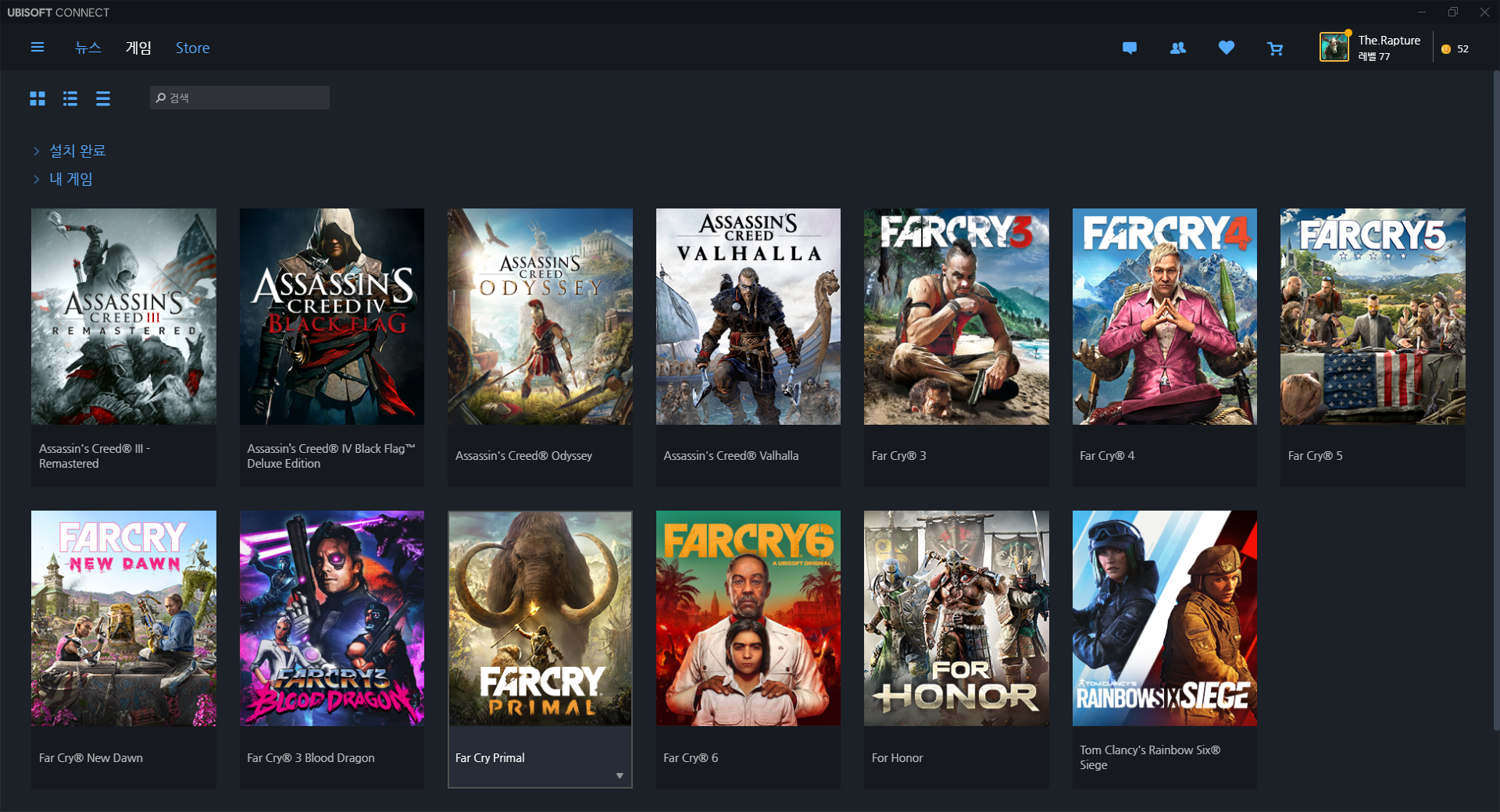Screen dimensions: 1500x812
Task: Click The.Rapture profile avatar
Action: (x=1334, y=48)
